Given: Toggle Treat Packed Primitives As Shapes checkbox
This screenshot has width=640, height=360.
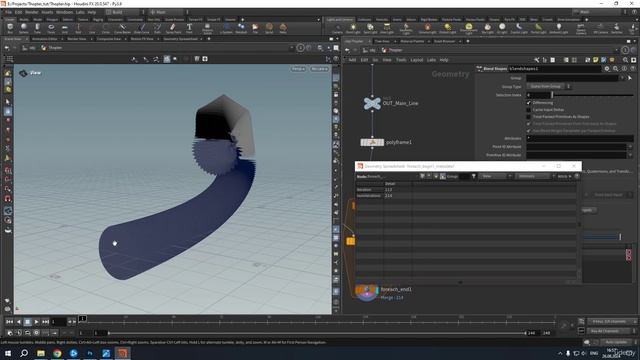Looking at the screenshot, I should click(x=529, y=116).
